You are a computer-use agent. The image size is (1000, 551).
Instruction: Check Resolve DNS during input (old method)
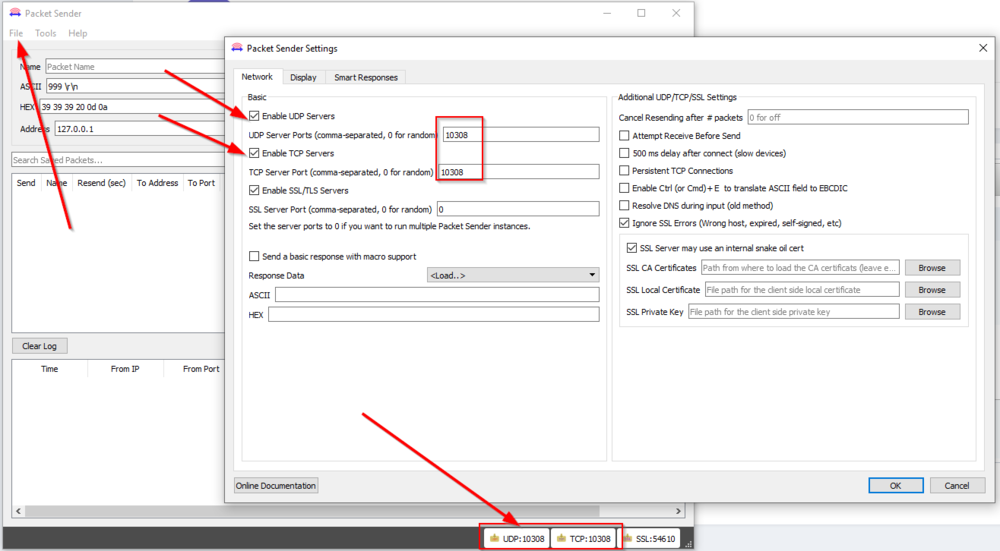(624, 205)
